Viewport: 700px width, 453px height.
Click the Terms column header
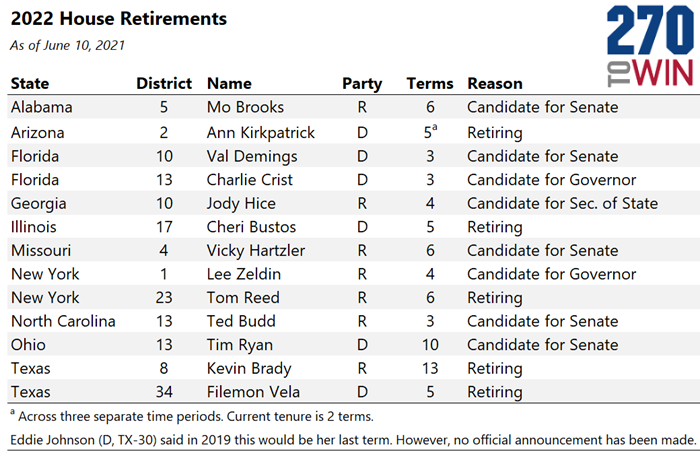pos(429,83)
